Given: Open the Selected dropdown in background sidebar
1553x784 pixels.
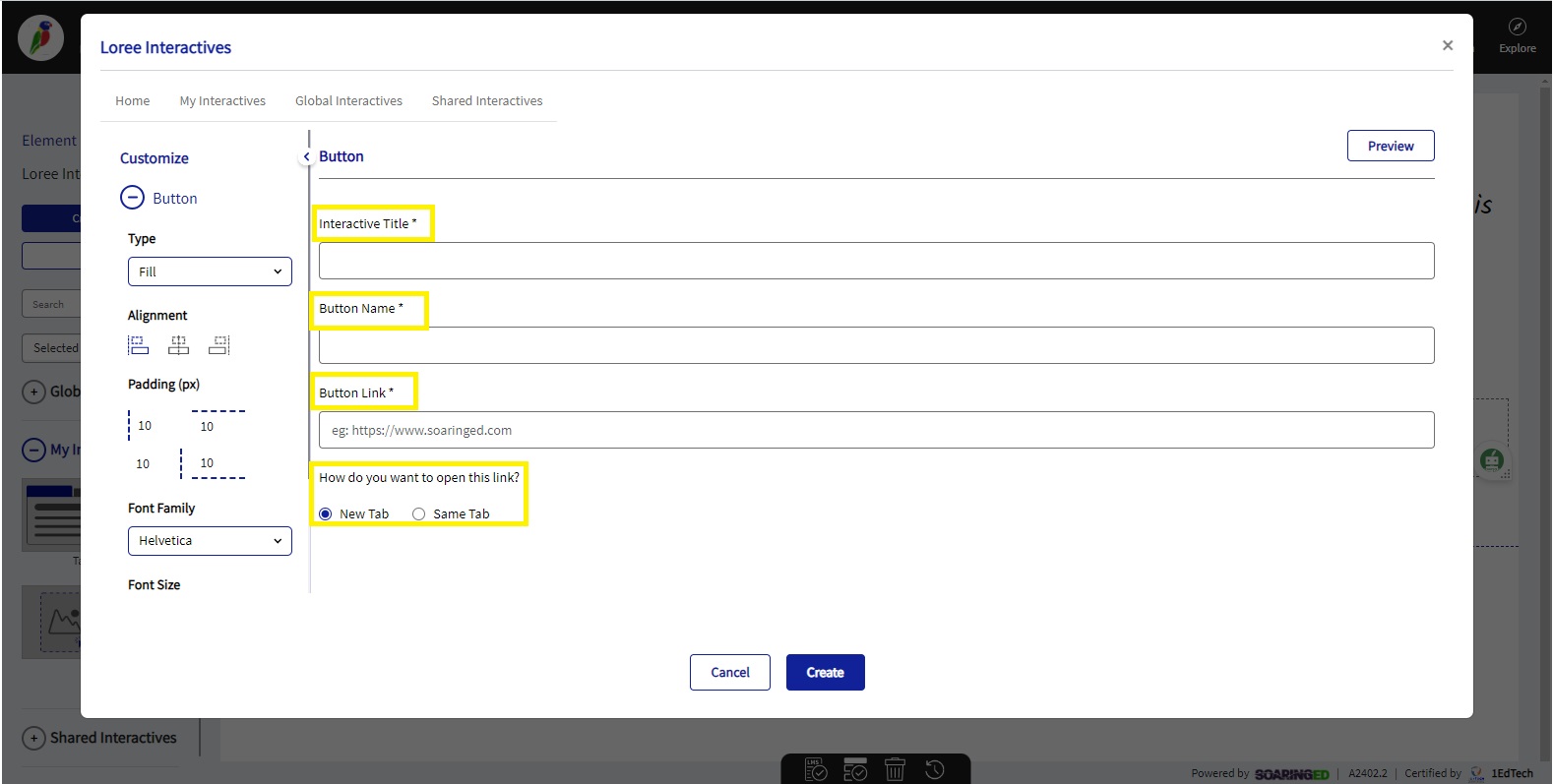Looking at the screenshot, I should [x=51, y=347].
